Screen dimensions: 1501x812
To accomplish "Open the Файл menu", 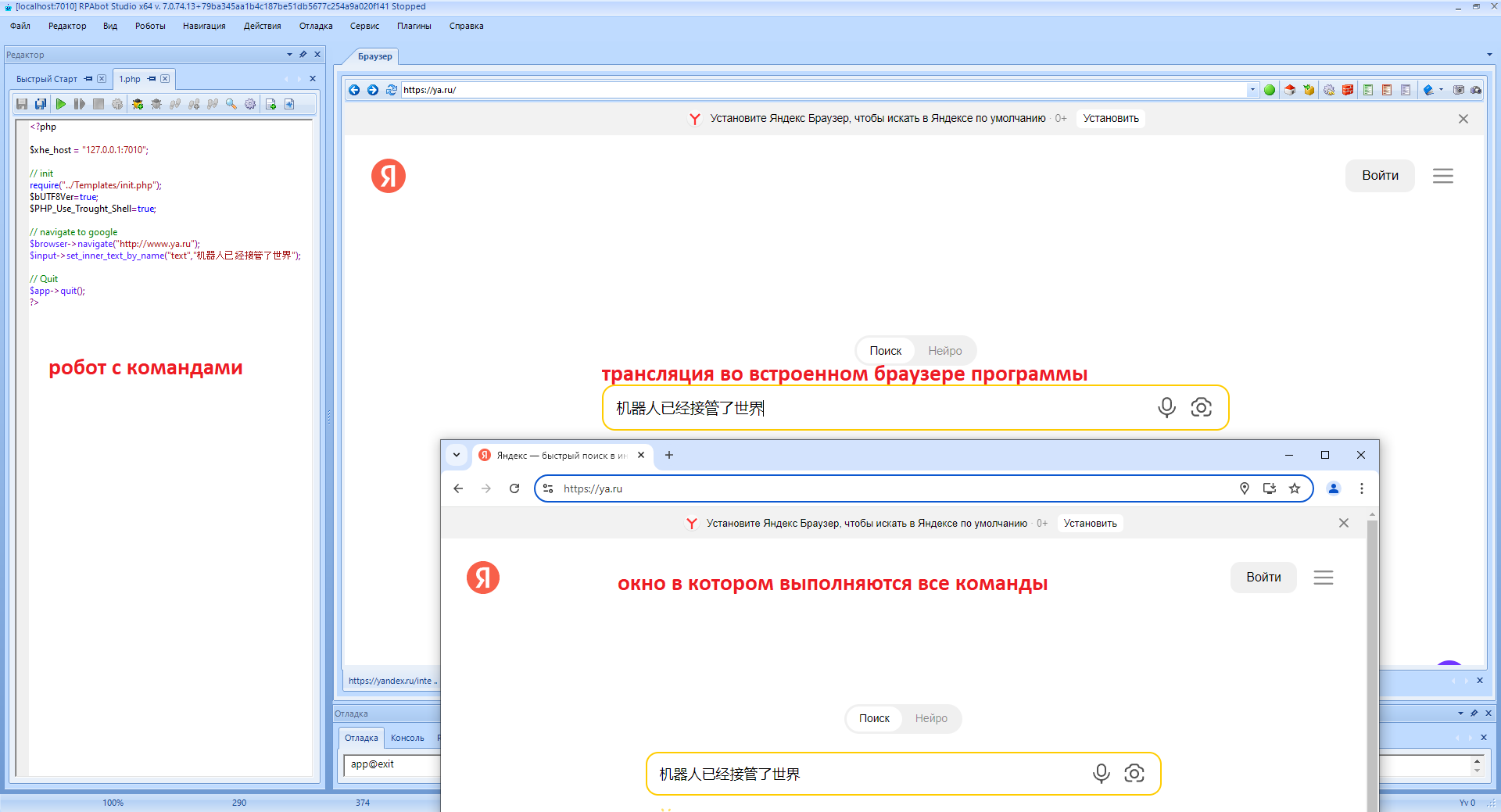I will pyautogui.click(x=20, y=26).
